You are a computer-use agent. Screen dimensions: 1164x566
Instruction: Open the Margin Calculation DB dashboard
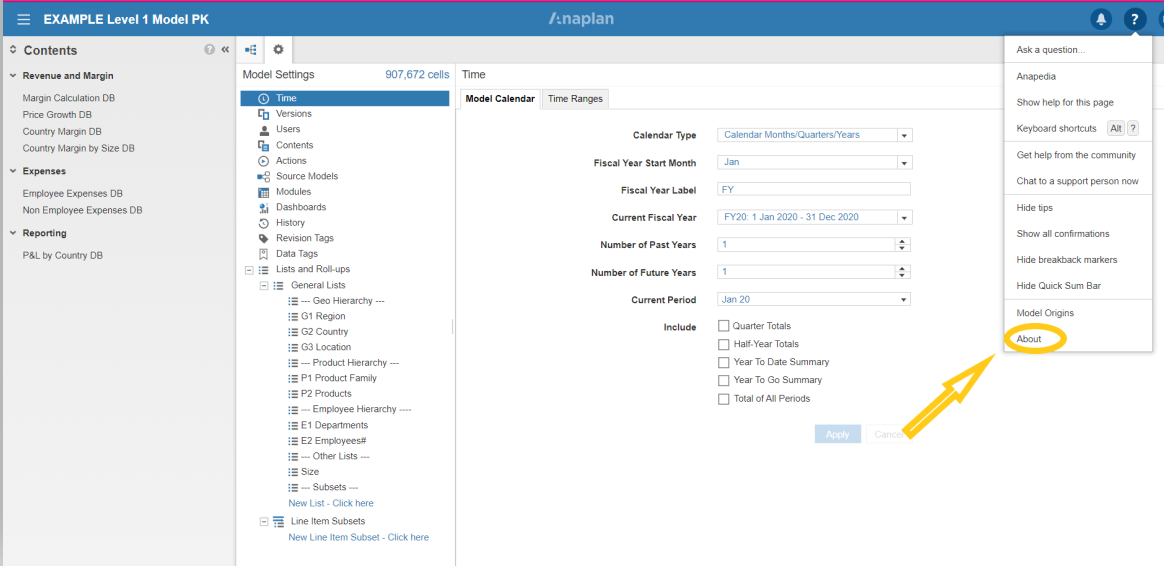[x=69, y=98]
